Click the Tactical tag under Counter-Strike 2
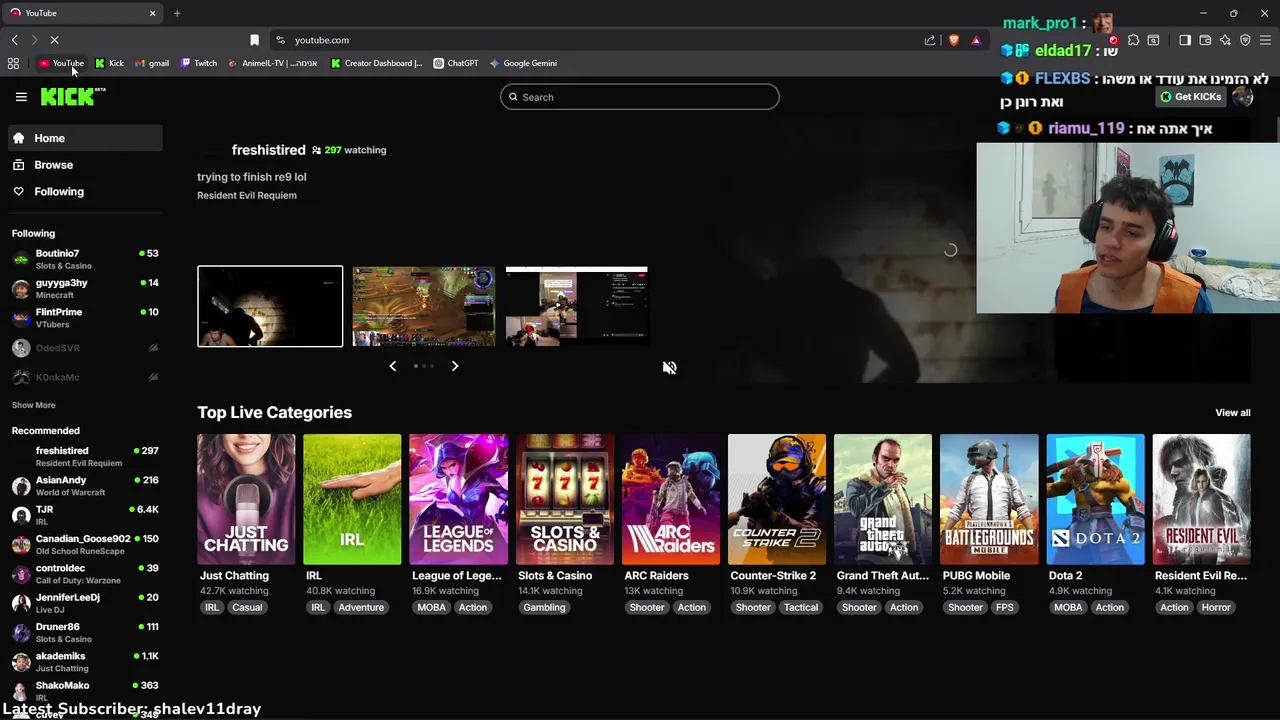 click(x=800, y=607)
